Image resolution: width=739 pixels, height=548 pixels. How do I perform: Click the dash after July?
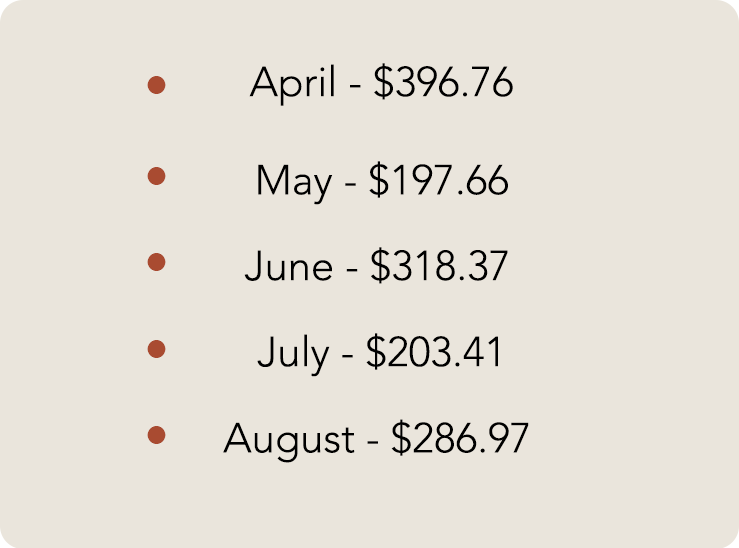coord(347,357)
